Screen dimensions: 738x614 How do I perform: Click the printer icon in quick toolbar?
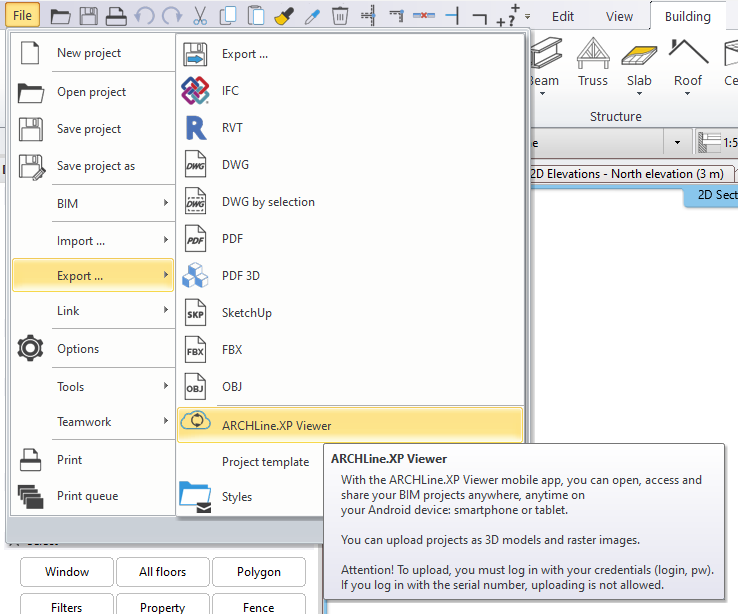pos(116,16)
